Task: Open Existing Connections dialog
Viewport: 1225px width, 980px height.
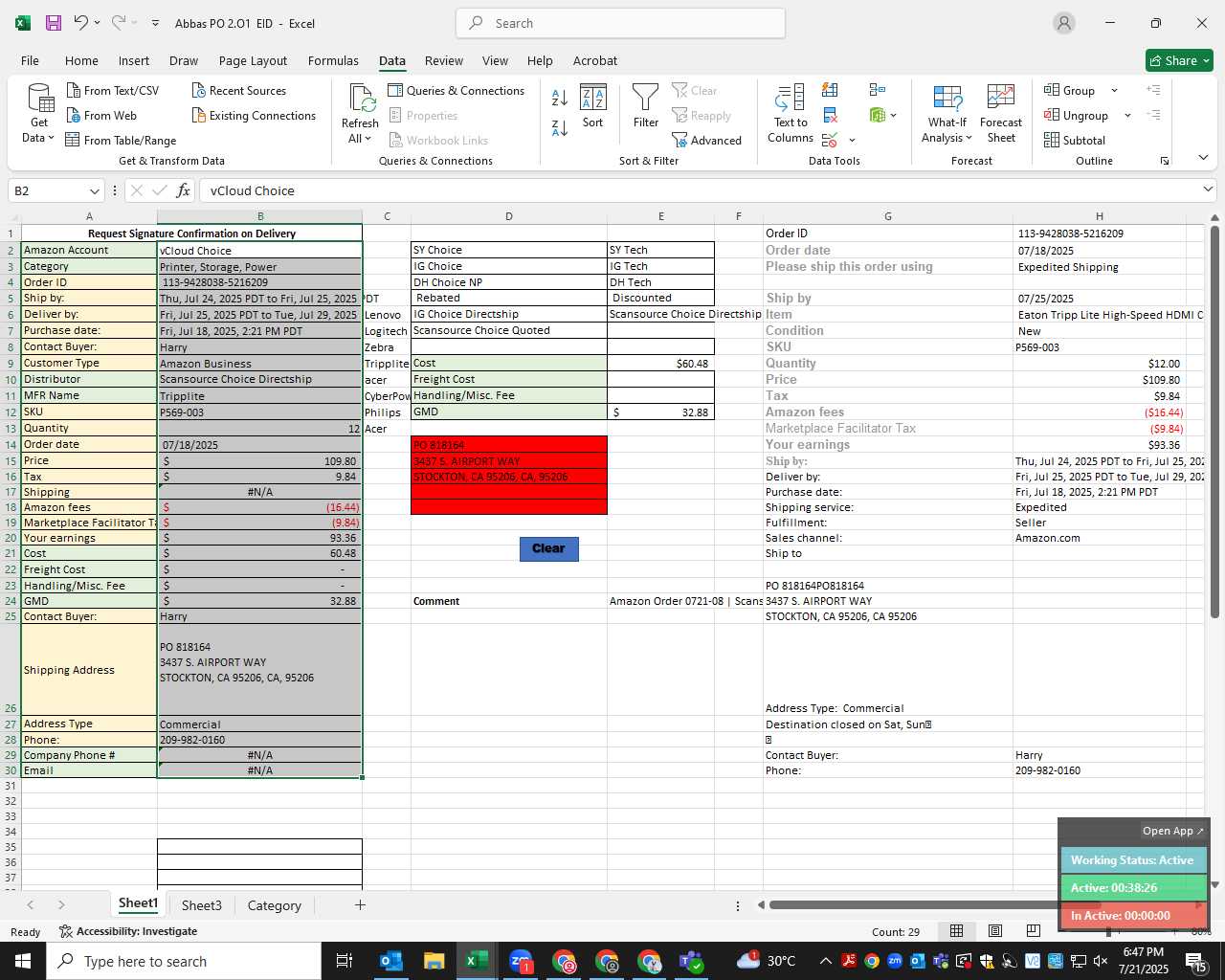Action: pyautogui.click(x=254, y=115)
